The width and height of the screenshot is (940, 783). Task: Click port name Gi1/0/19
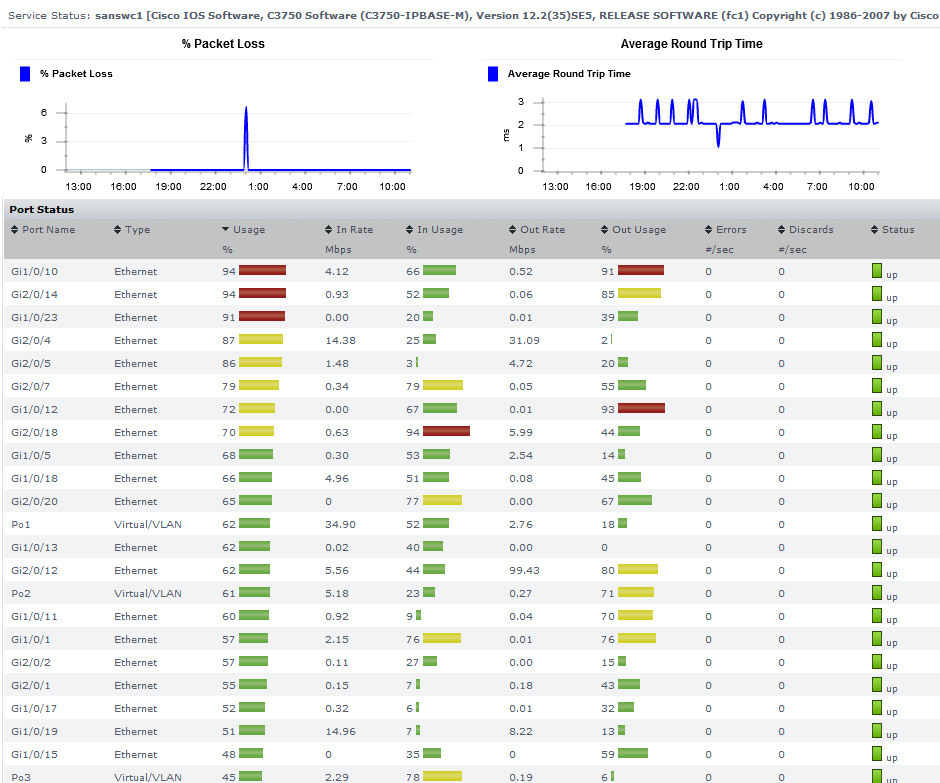(34, 731)
